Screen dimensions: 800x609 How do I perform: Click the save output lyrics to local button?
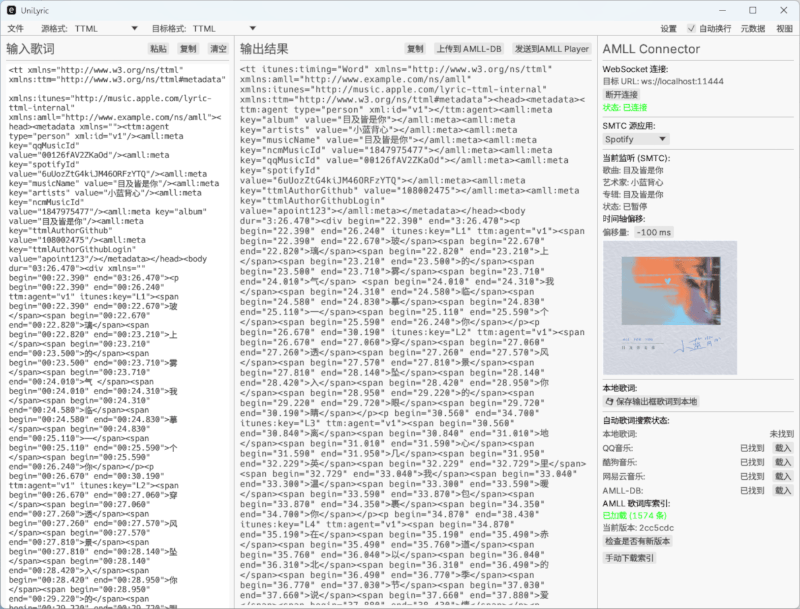pos(664,401)
